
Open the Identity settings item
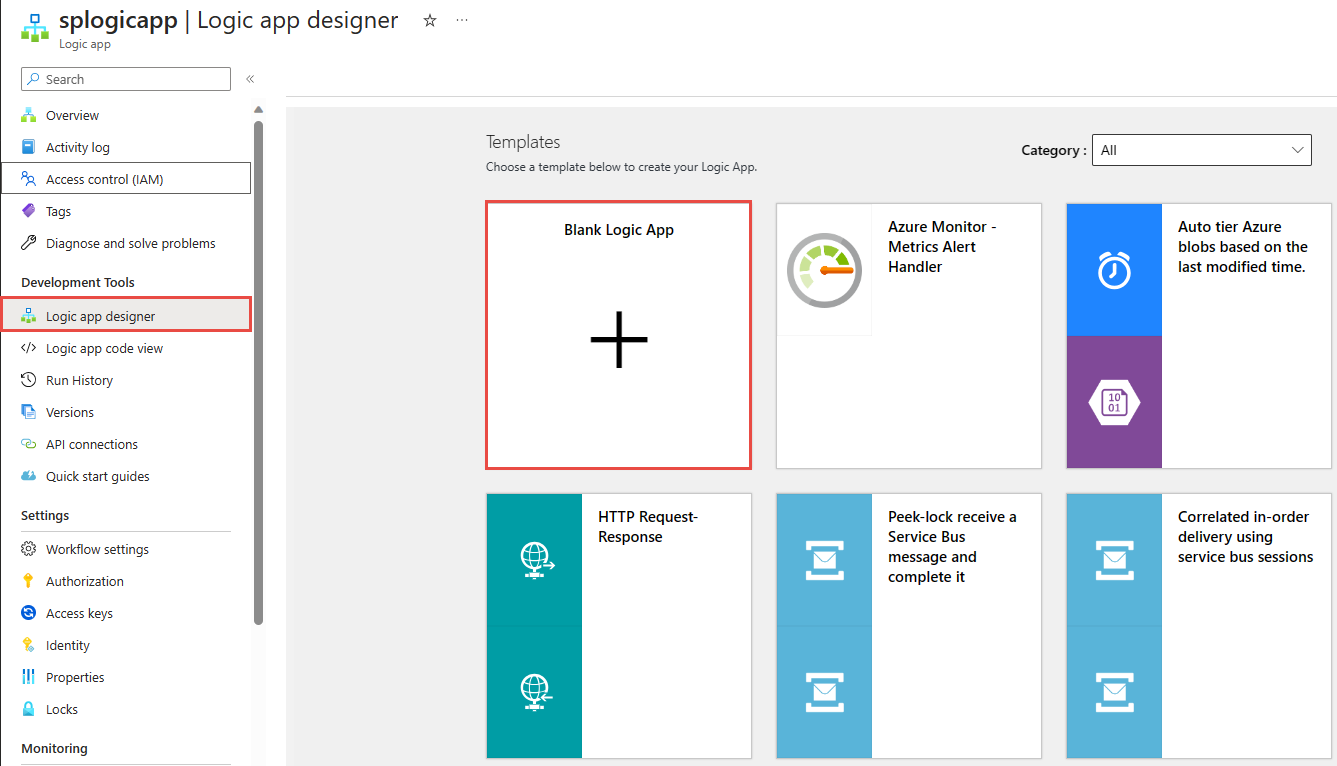pos(68,645)
